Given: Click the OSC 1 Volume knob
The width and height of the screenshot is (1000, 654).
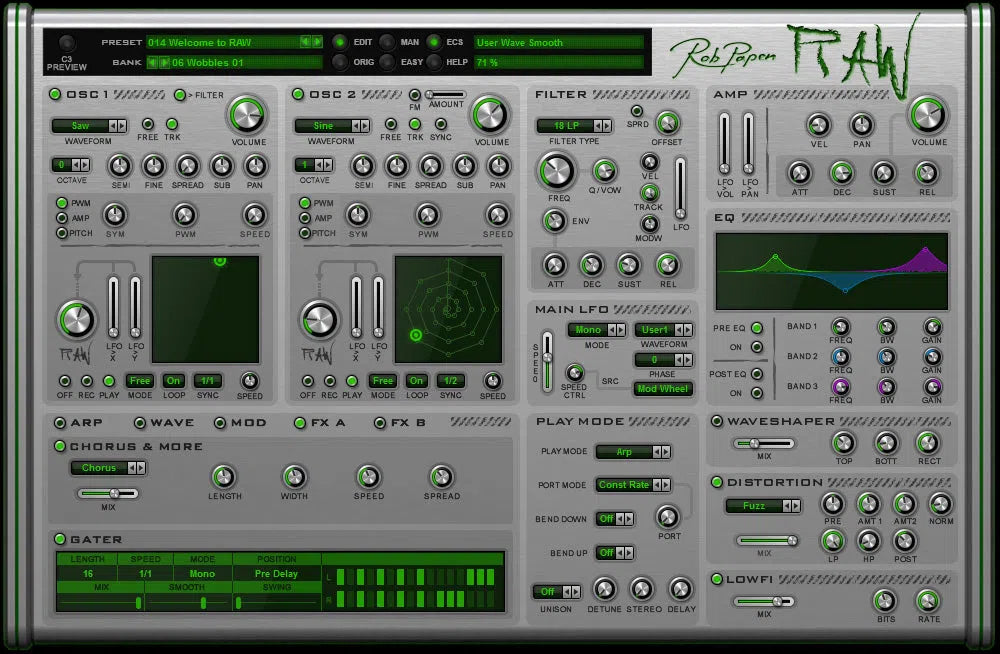Looking at the screenshot, I should [247, 115].
